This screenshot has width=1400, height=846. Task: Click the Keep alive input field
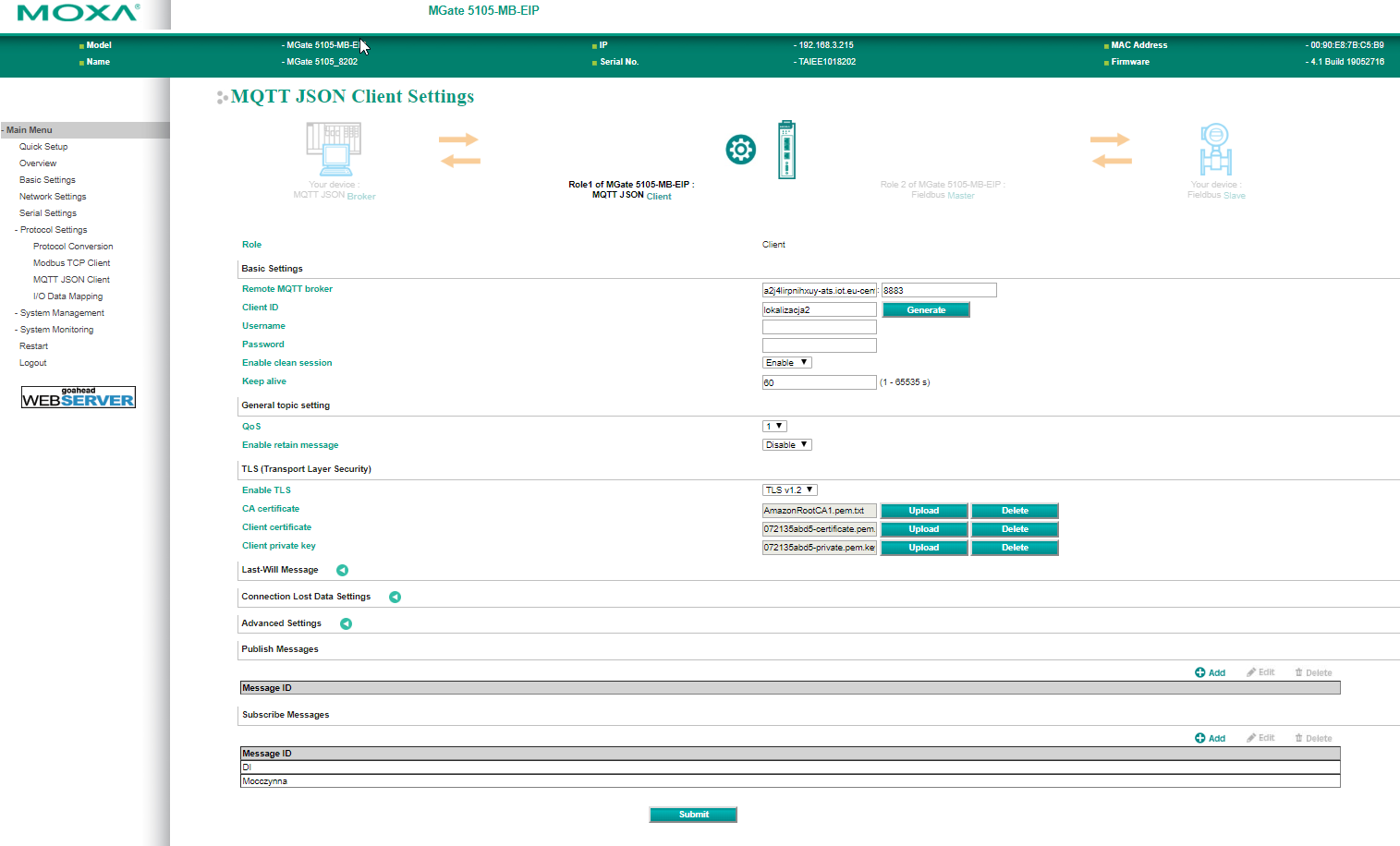pyautogui.click(x=819, y=382)
